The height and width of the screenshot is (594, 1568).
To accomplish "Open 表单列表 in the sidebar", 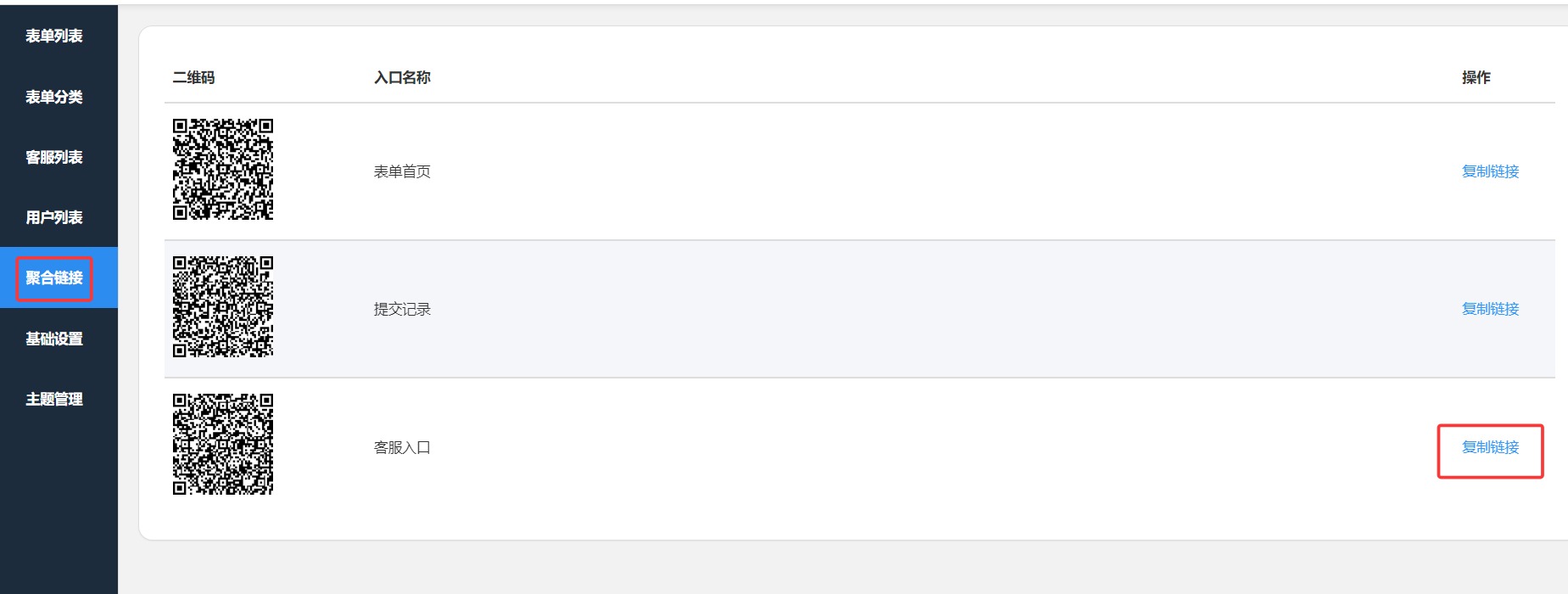I will point(54,36).
